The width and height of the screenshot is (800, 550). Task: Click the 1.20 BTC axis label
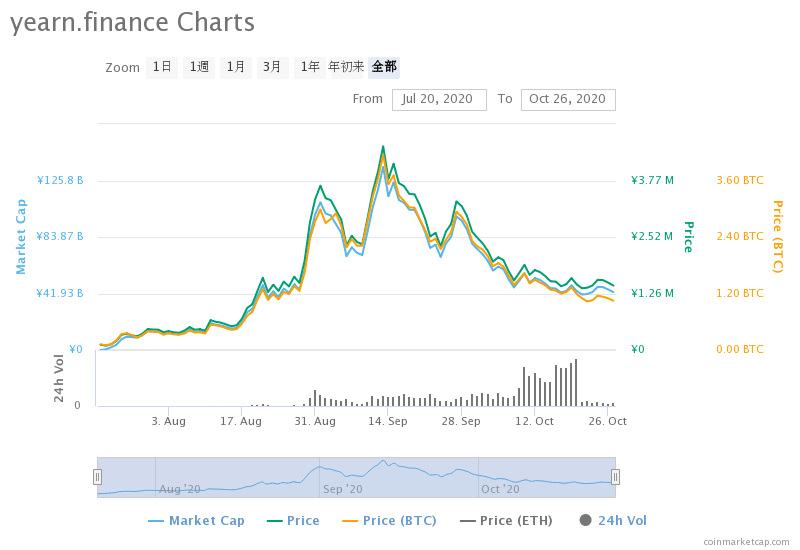coord(740,293)
